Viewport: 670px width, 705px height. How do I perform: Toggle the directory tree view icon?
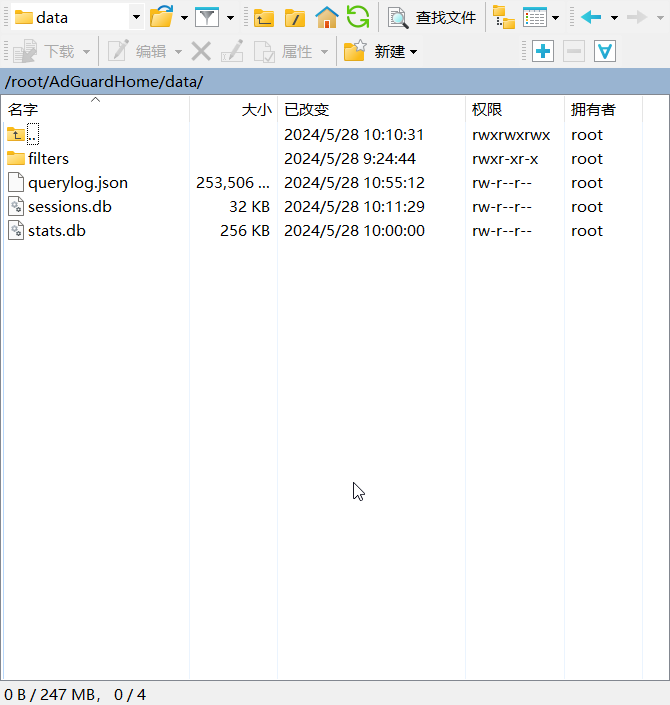(x=504, y=17)
